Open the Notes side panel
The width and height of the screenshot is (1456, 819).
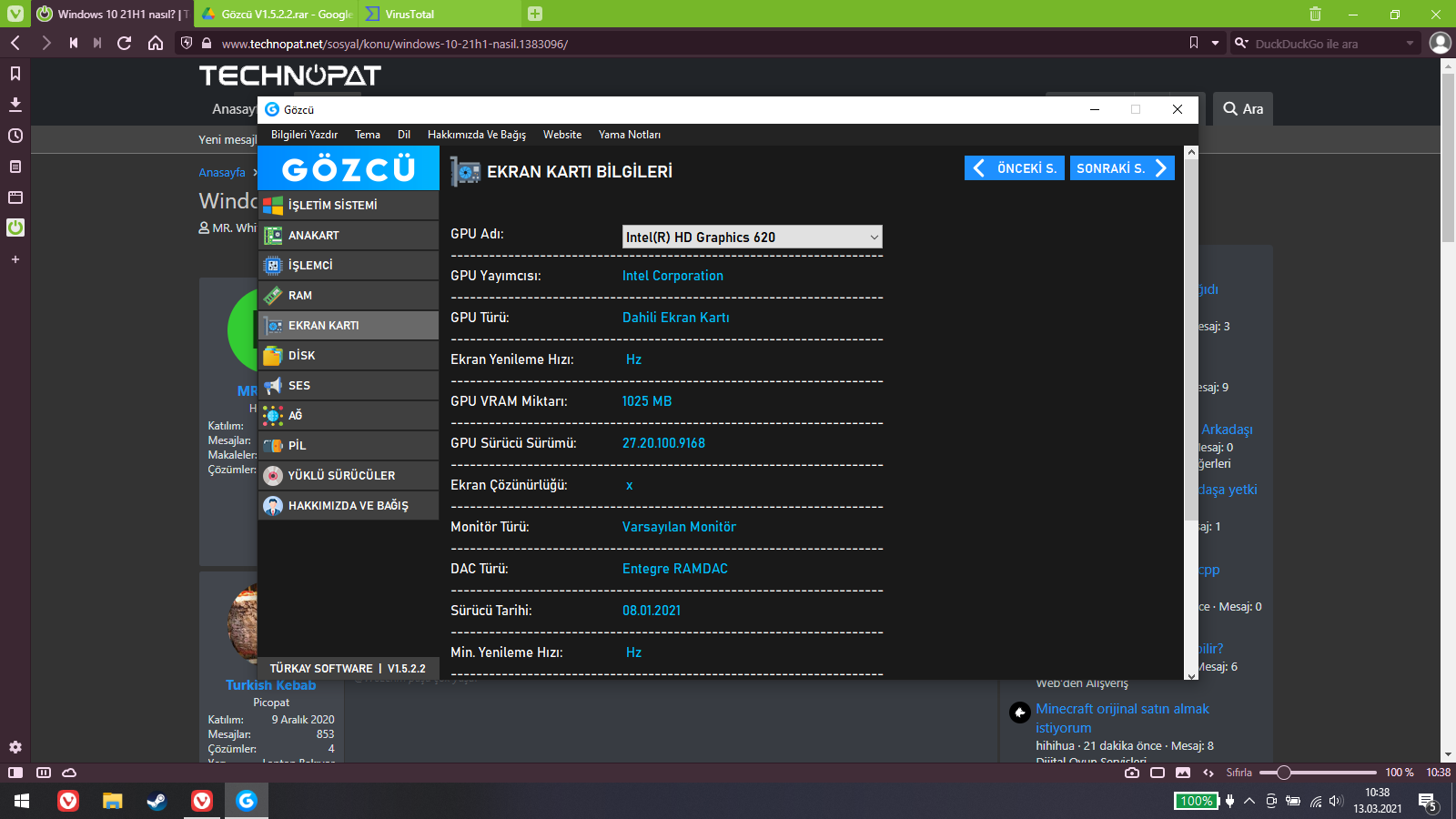tap(15, 167)
